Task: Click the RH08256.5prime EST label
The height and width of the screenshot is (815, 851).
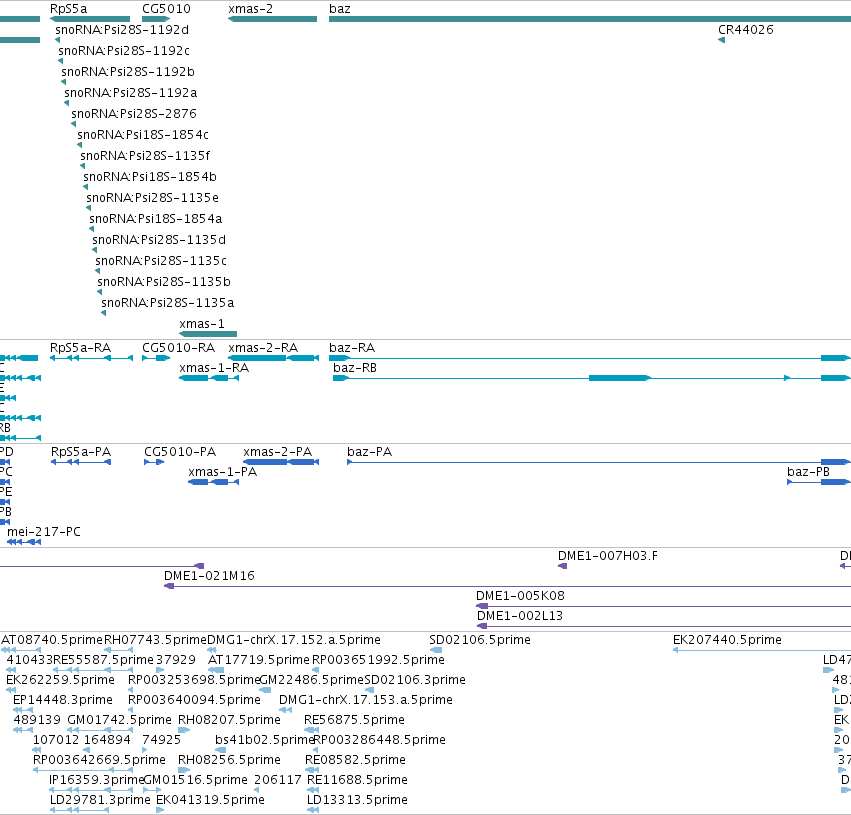Action: pyautogui.click(x=230, y=760)
